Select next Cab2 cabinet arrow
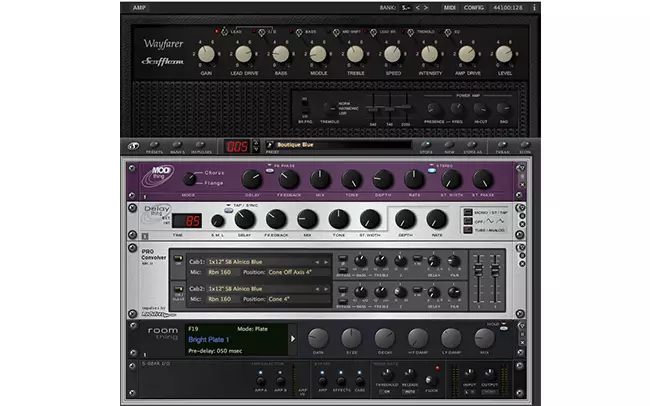 [326, 289]
